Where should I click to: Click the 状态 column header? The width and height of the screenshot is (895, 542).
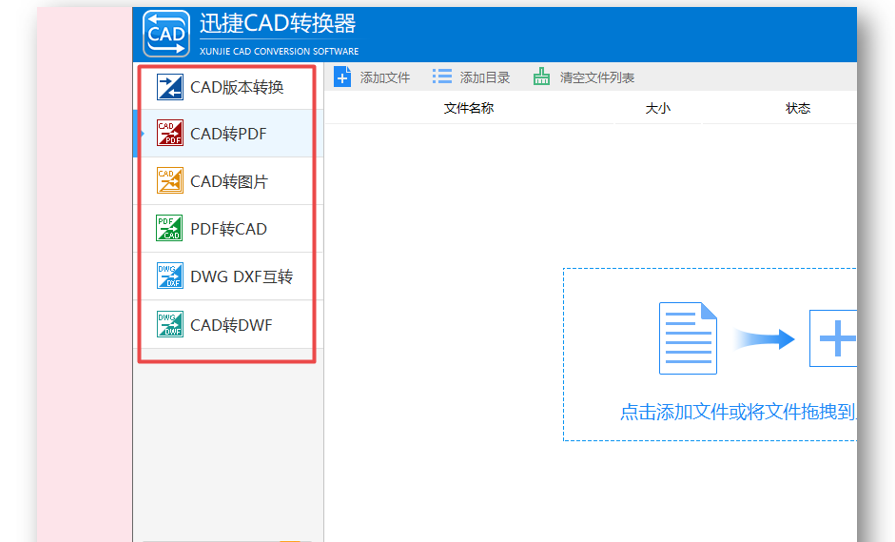pyautogui.click(x=797, y=108)
